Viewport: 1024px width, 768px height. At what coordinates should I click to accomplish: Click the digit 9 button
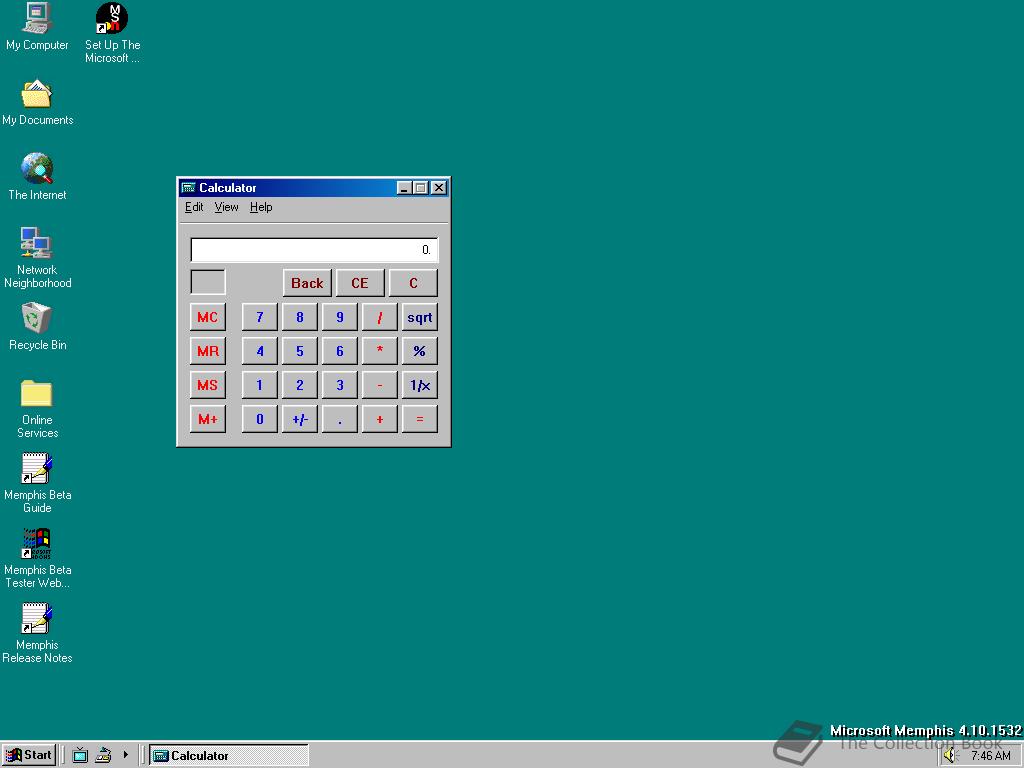point(340,317)
